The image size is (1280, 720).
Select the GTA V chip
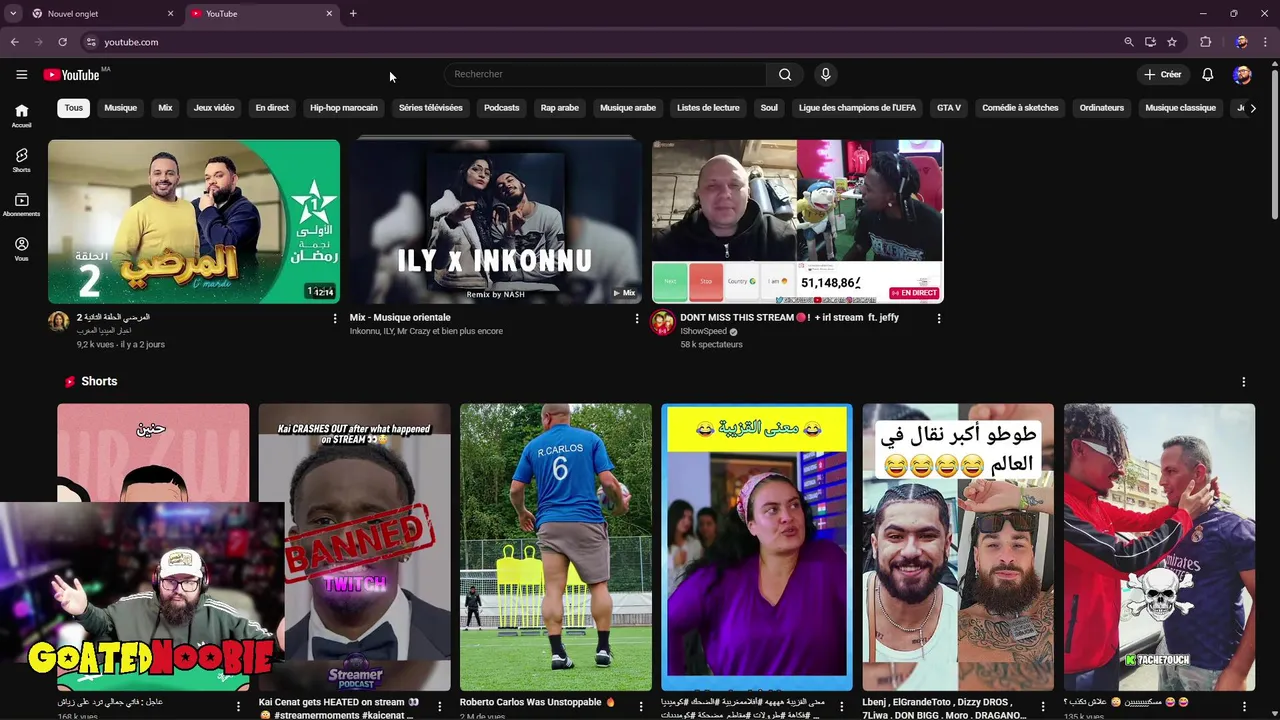[x=949, y=108]
